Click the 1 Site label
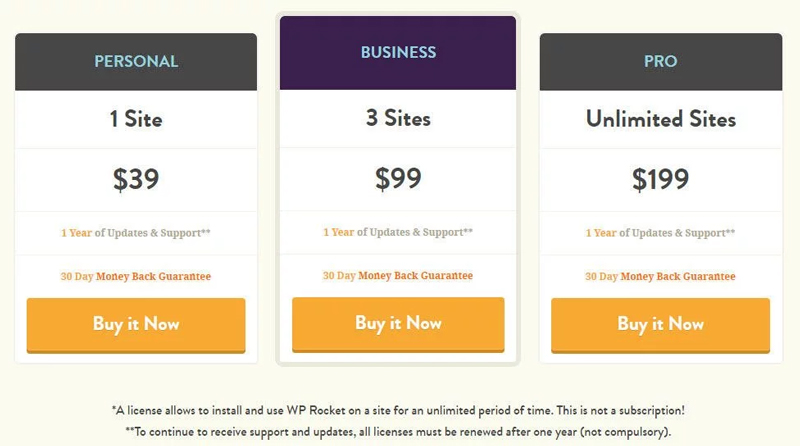The height and width of the screenshot is (446, 800). pyautogui.click(x=136, y=119)
